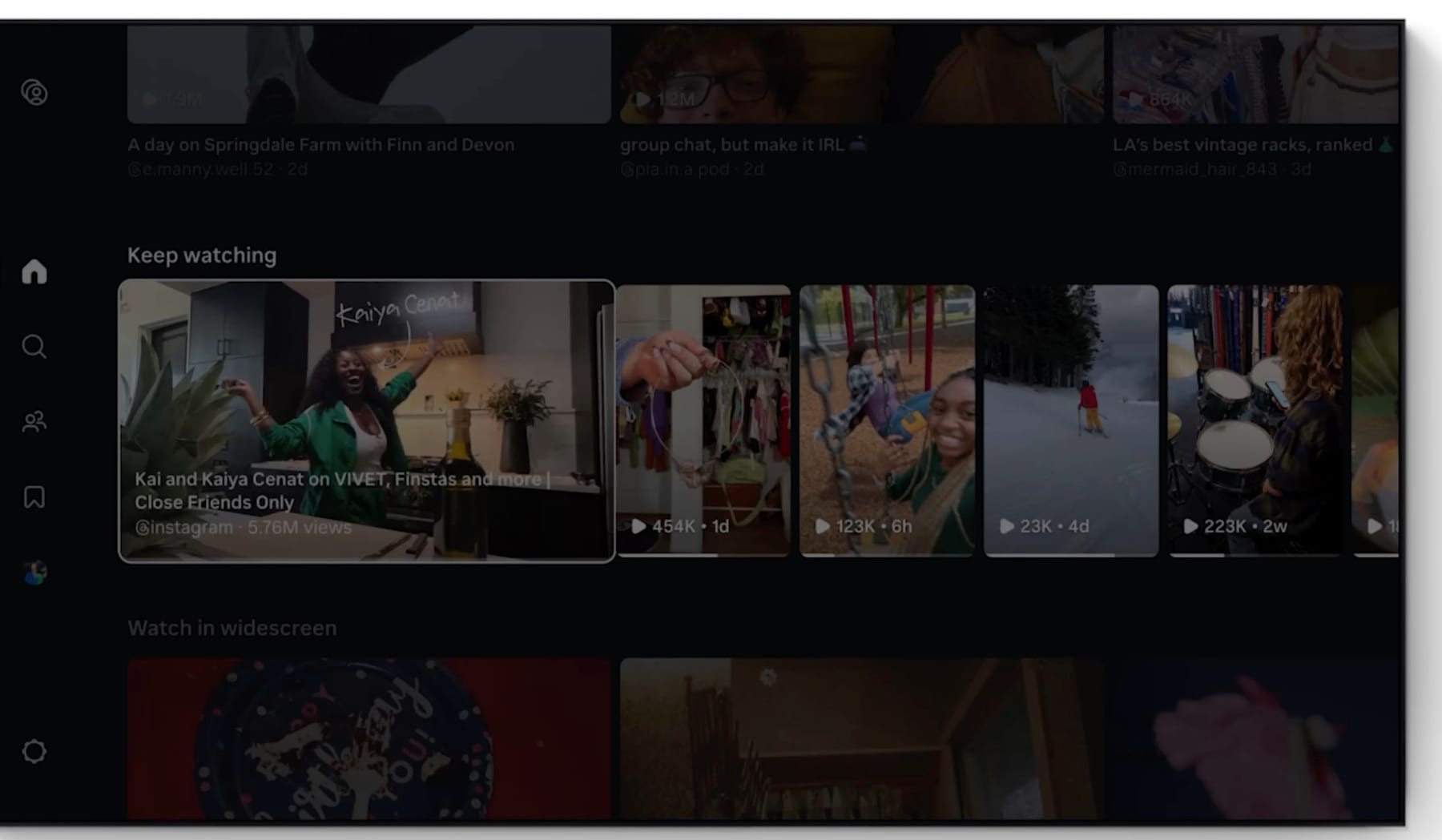The image size is (1442, 840).
Task: Open the 23K views skiing reel
Action: tap(1072, 420)
